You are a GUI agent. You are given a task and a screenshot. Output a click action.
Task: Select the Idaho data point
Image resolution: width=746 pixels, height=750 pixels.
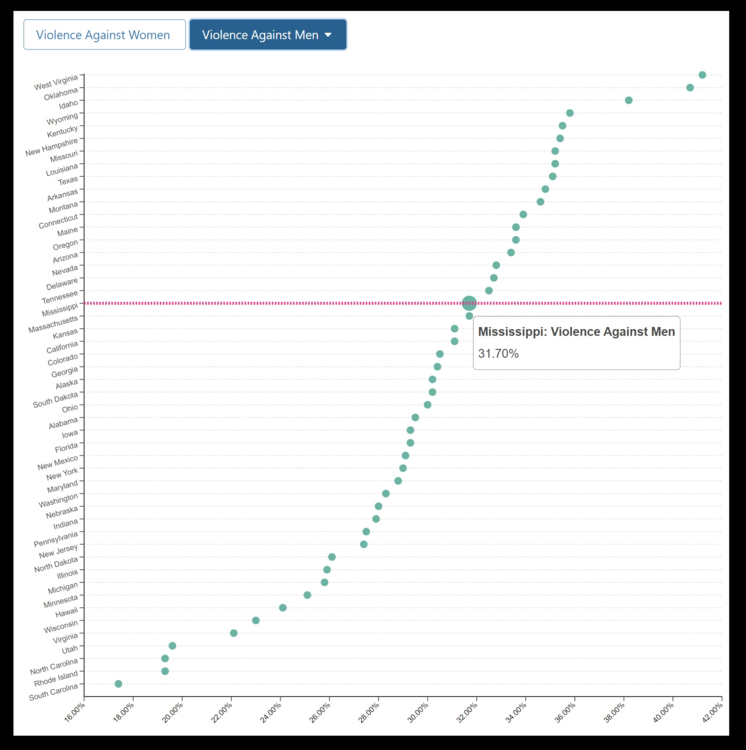[629, 100]
